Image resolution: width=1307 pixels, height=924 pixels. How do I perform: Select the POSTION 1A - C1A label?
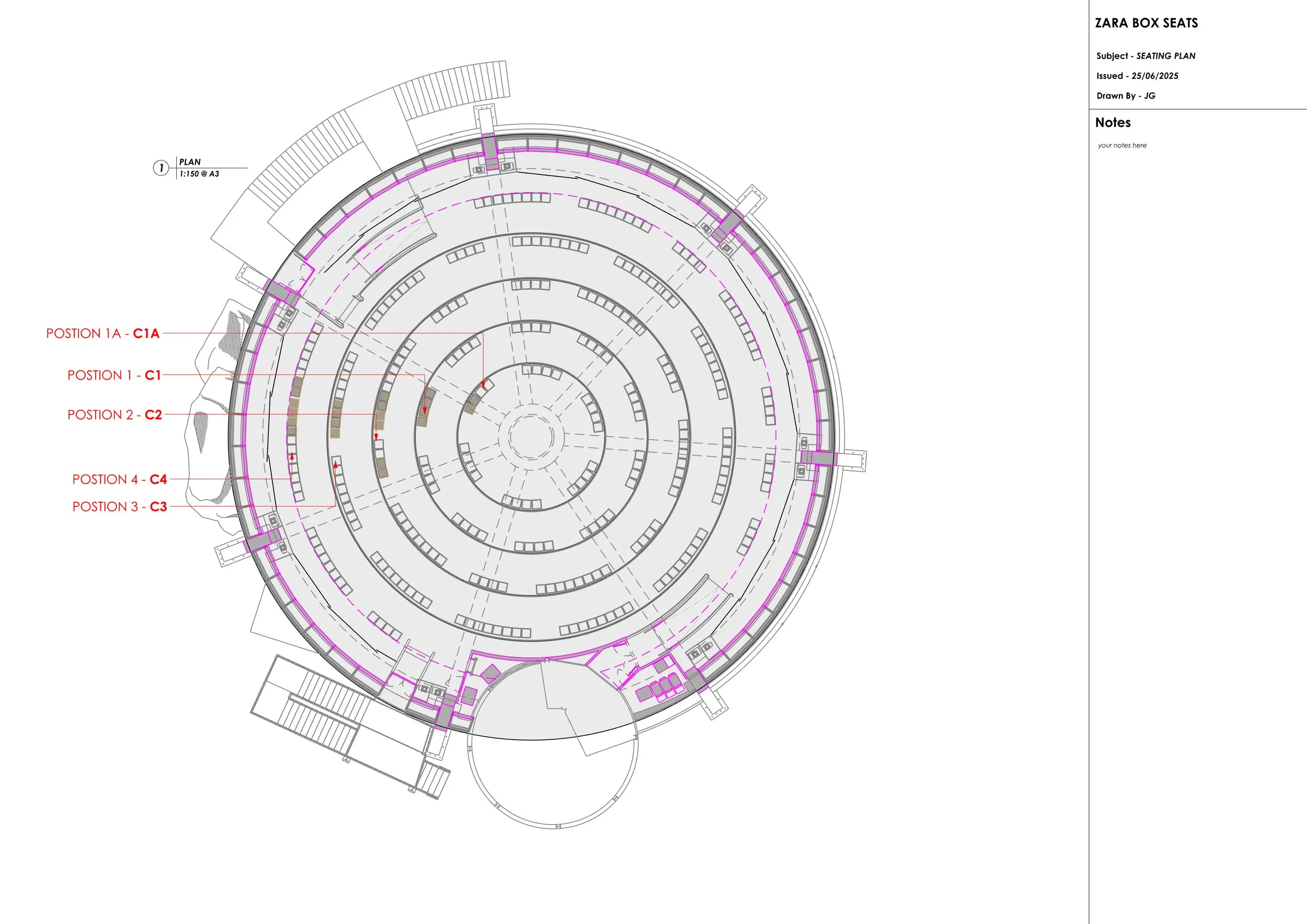tap(102, 333)
